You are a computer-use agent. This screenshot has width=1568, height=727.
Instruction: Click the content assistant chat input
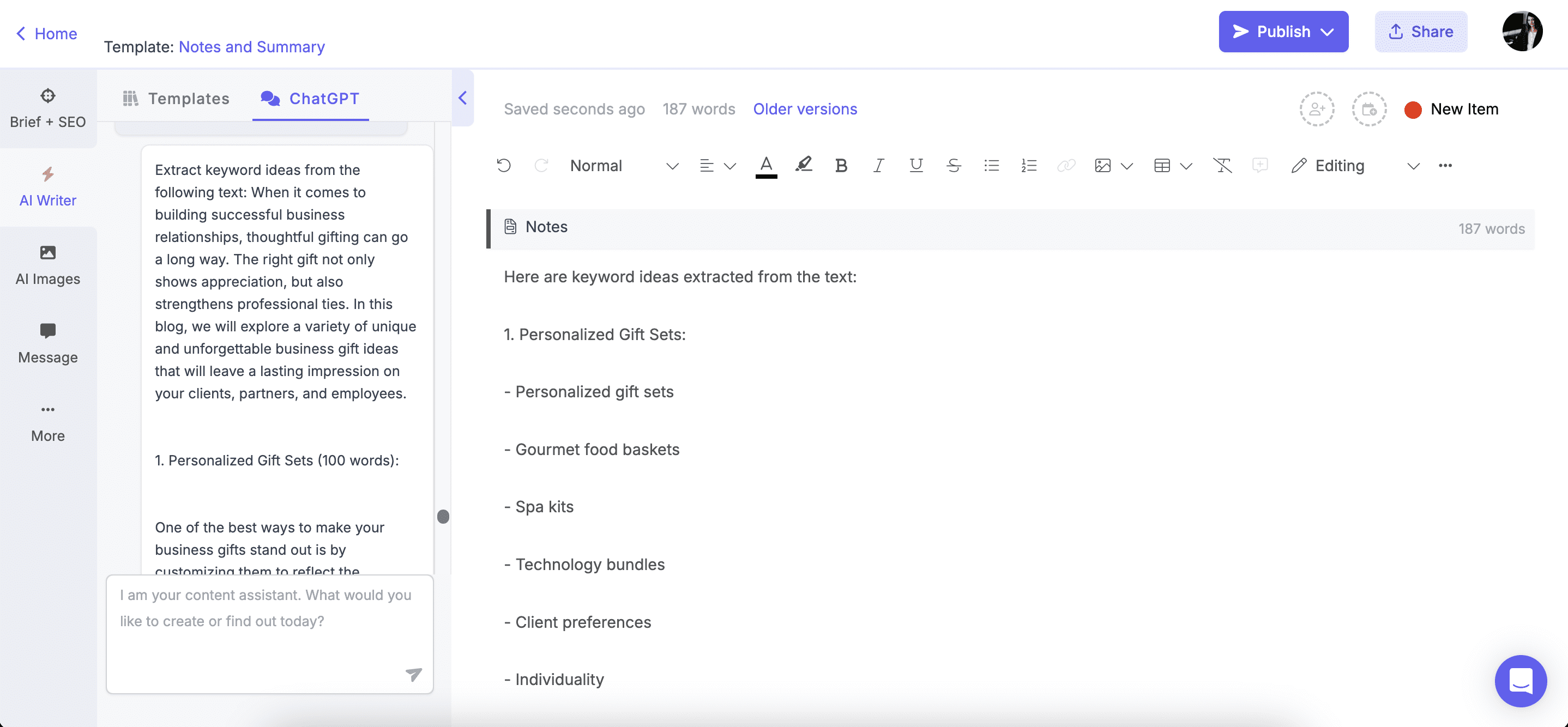(x=269, y=633)
